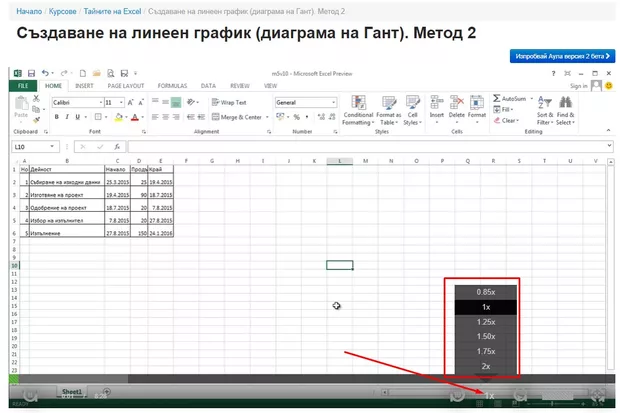This screenshot has width=620, height=413.
Task: Click the Copy icon in Clipboard group
Action: 36,109
